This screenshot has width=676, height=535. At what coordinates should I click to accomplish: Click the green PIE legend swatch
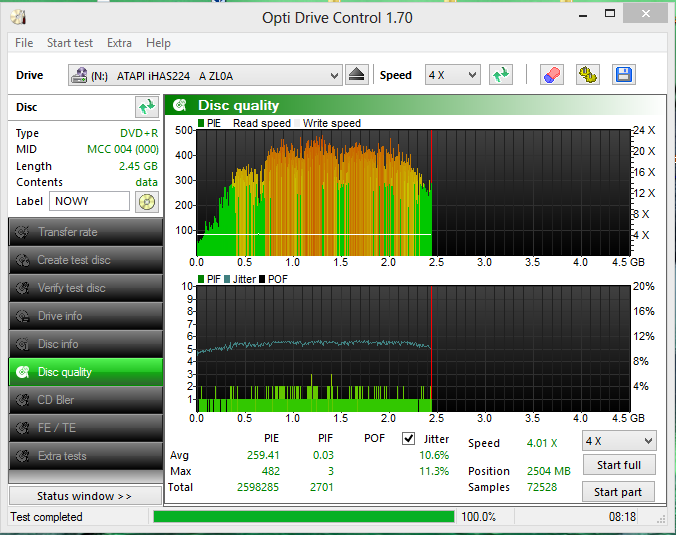(x=201, y=123)
